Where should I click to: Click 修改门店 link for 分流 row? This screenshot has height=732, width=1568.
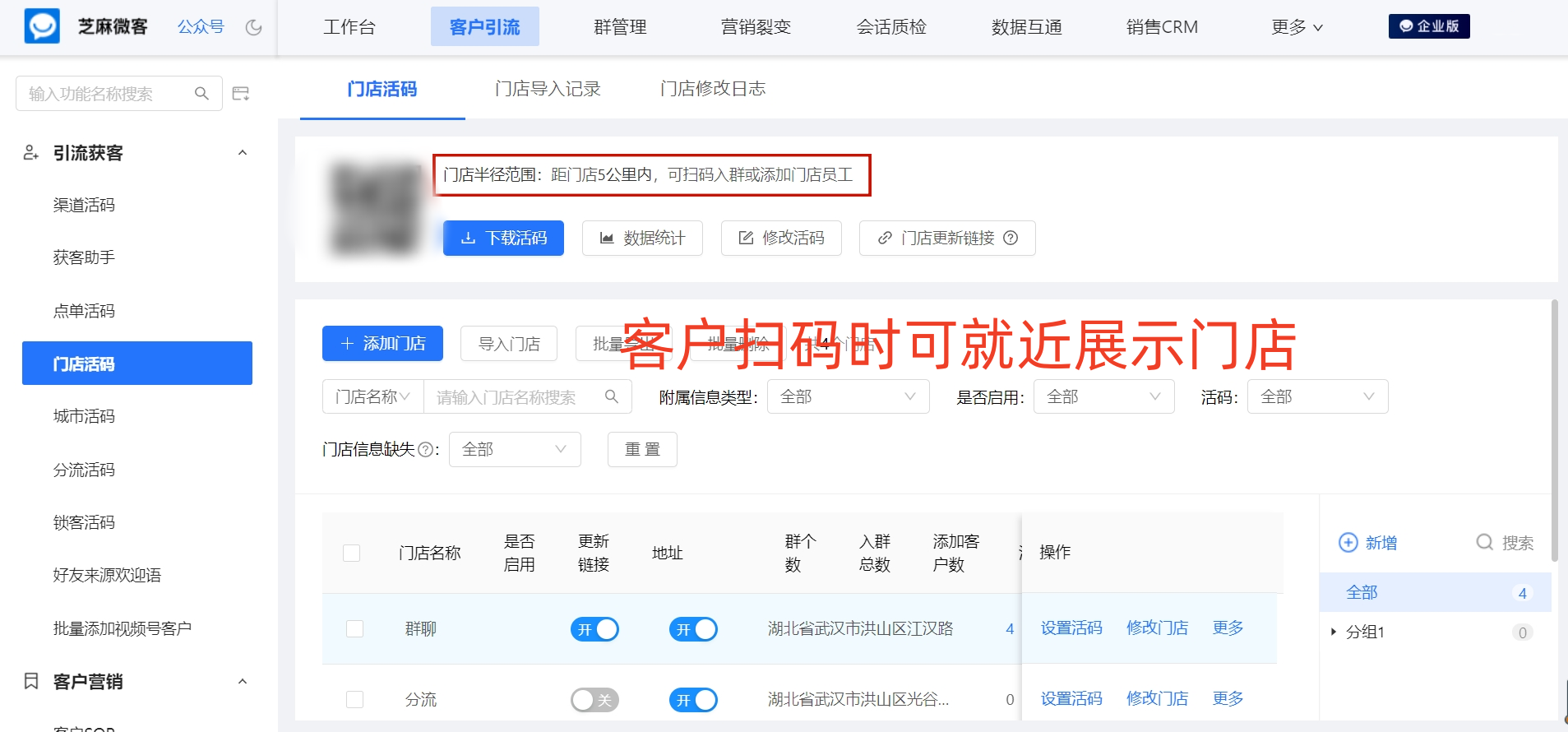(1157, 698)
